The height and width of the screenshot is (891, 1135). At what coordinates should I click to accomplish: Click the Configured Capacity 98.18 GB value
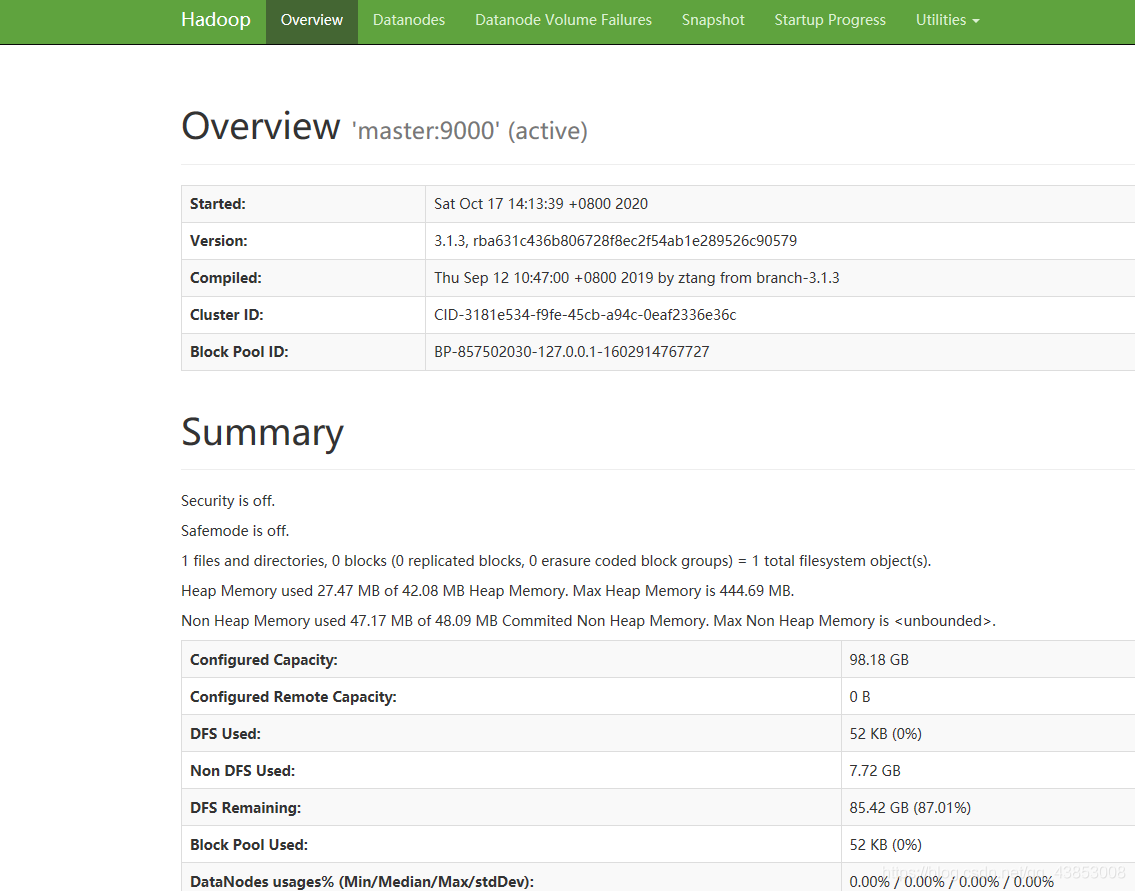pos(879,660)
